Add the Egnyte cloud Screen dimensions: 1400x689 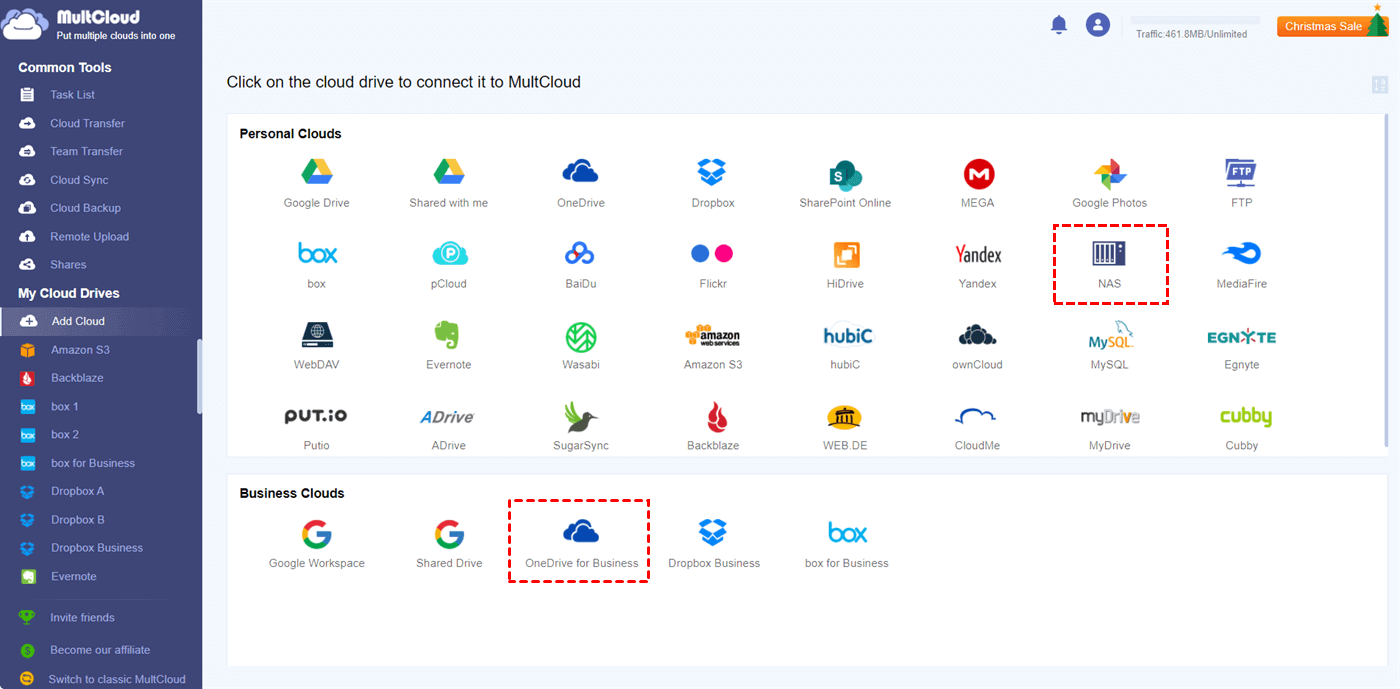click(1241, 337)
